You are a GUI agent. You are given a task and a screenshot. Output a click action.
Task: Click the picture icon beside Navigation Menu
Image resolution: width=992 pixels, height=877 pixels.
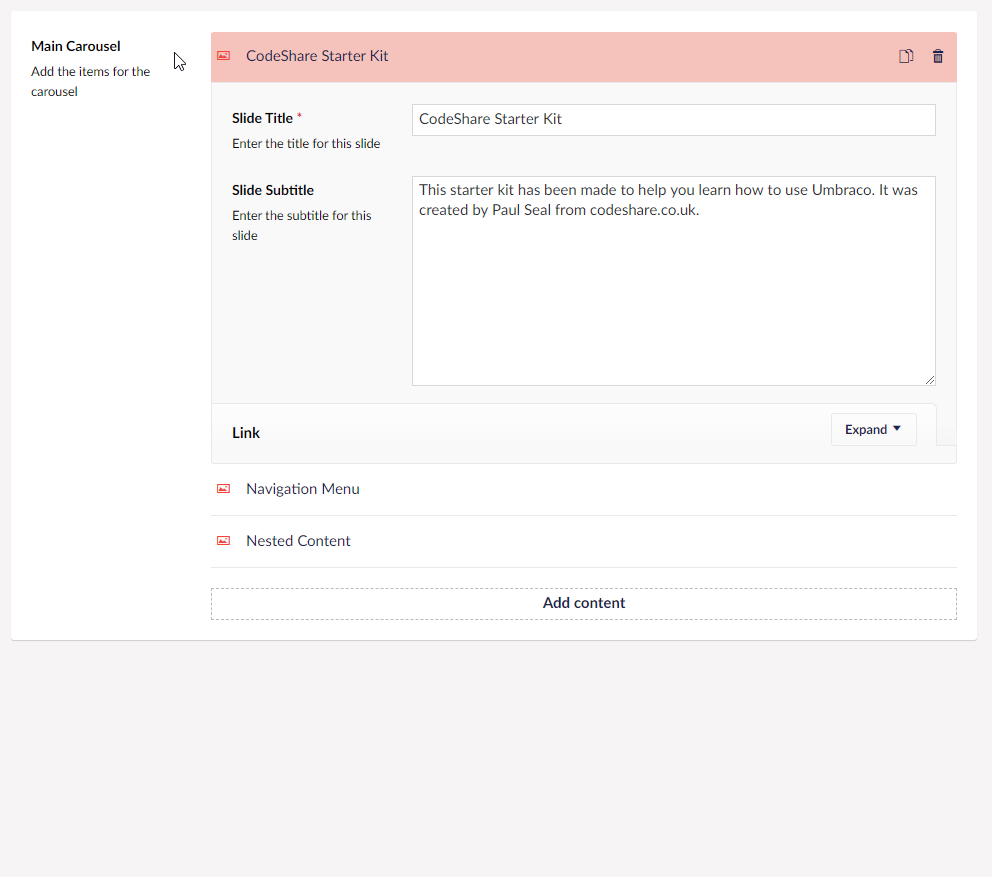pyautogui.click(x=223, y=488)
